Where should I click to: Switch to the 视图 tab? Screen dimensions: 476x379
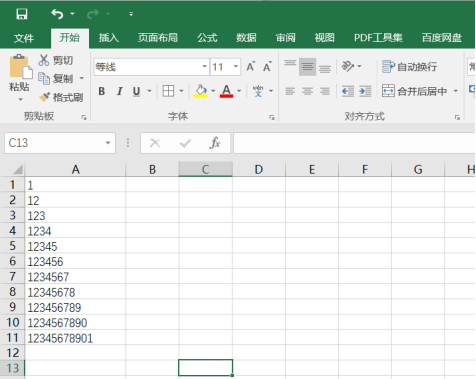(x=325, y=38)
